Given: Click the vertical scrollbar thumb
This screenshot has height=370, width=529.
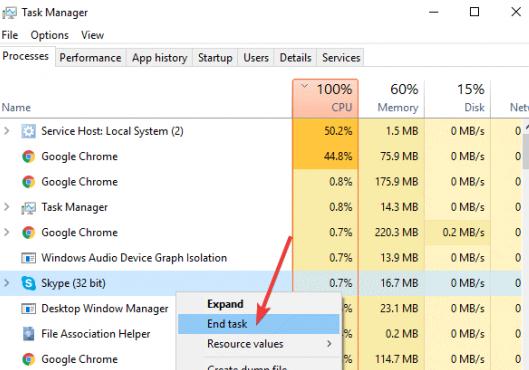Looking at the screenshot, I should coord(526,152).
